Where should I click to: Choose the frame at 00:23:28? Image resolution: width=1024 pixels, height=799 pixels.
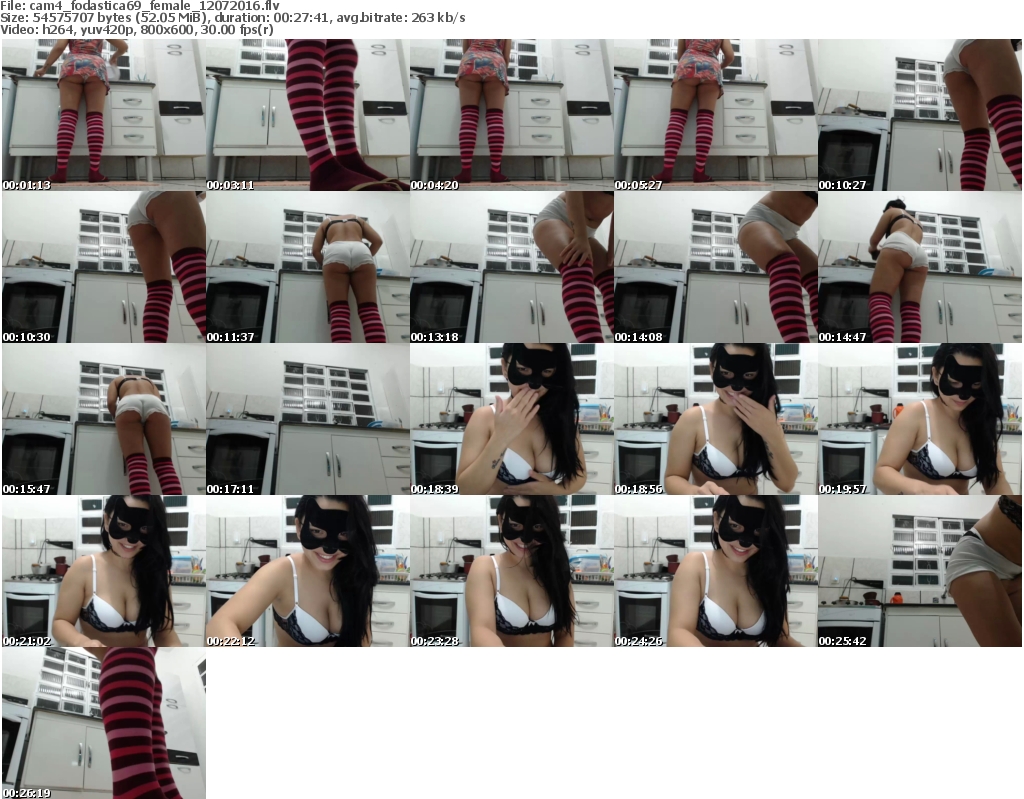pos(511,571)
